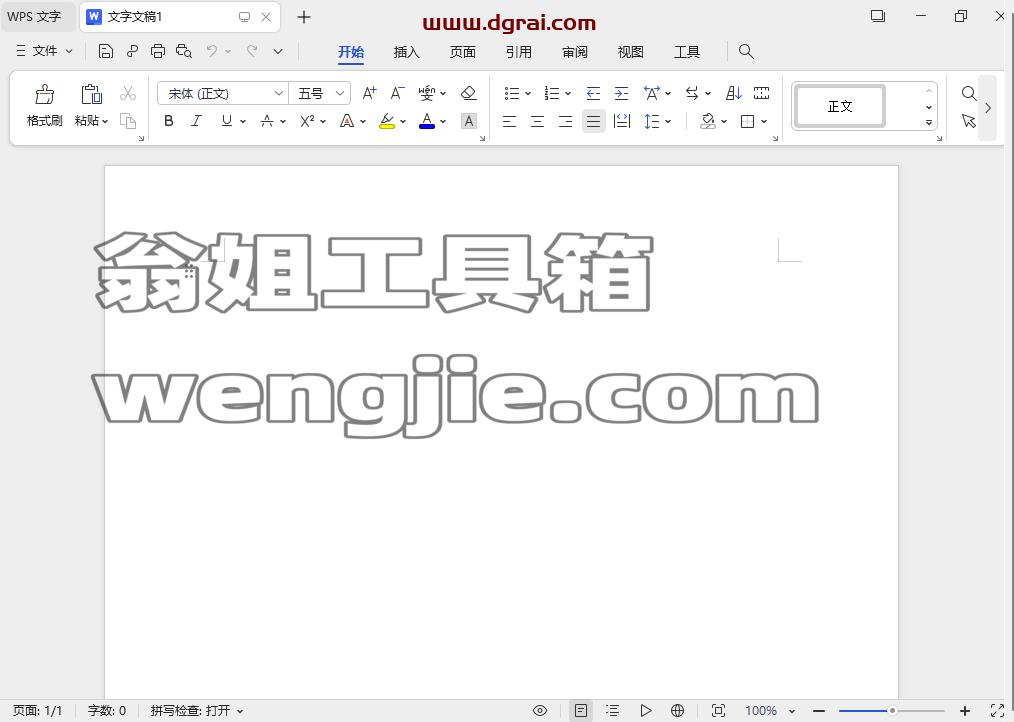Switch to the 视图 tab
1014x722 pixels.
click(x=631, y=52)
